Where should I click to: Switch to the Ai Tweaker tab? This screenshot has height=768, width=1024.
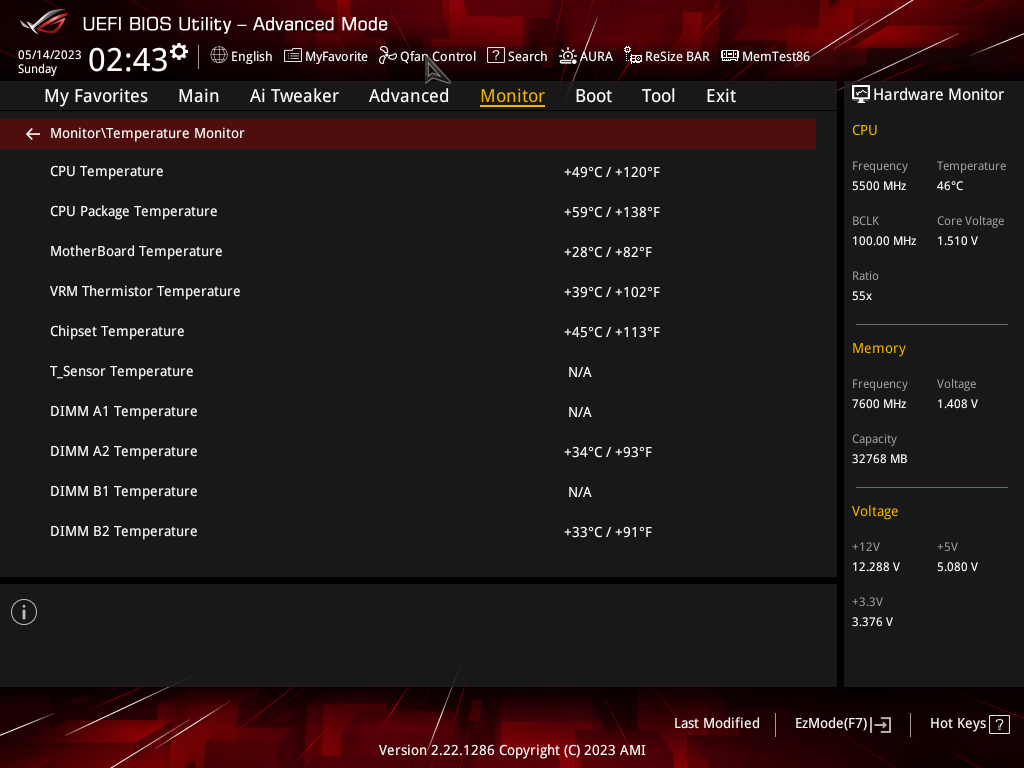pyautogui.click(x=294, y=96)
